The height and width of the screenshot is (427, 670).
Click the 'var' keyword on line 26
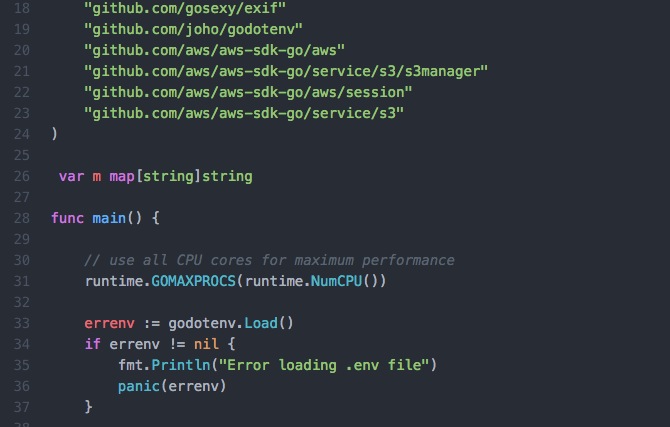coord(71,176)
